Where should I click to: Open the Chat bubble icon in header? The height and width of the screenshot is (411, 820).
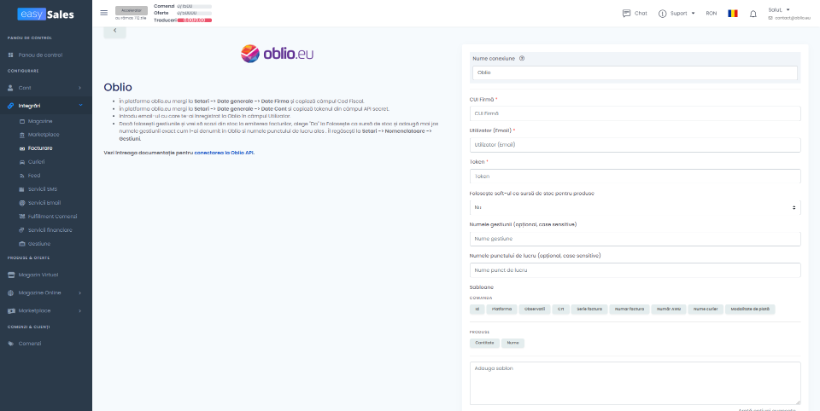pyautogui.click(x=626, y=13)
